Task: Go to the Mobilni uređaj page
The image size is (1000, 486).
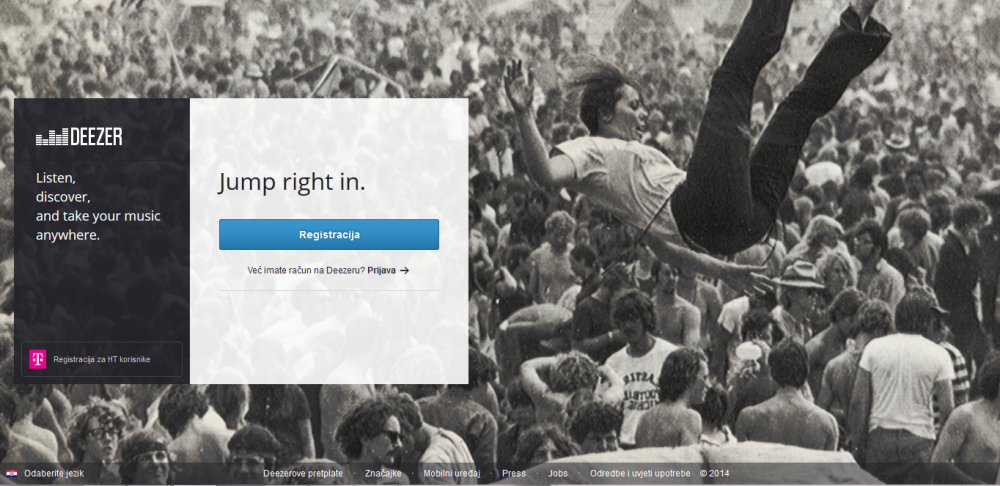Action: (x=452, y=473)
